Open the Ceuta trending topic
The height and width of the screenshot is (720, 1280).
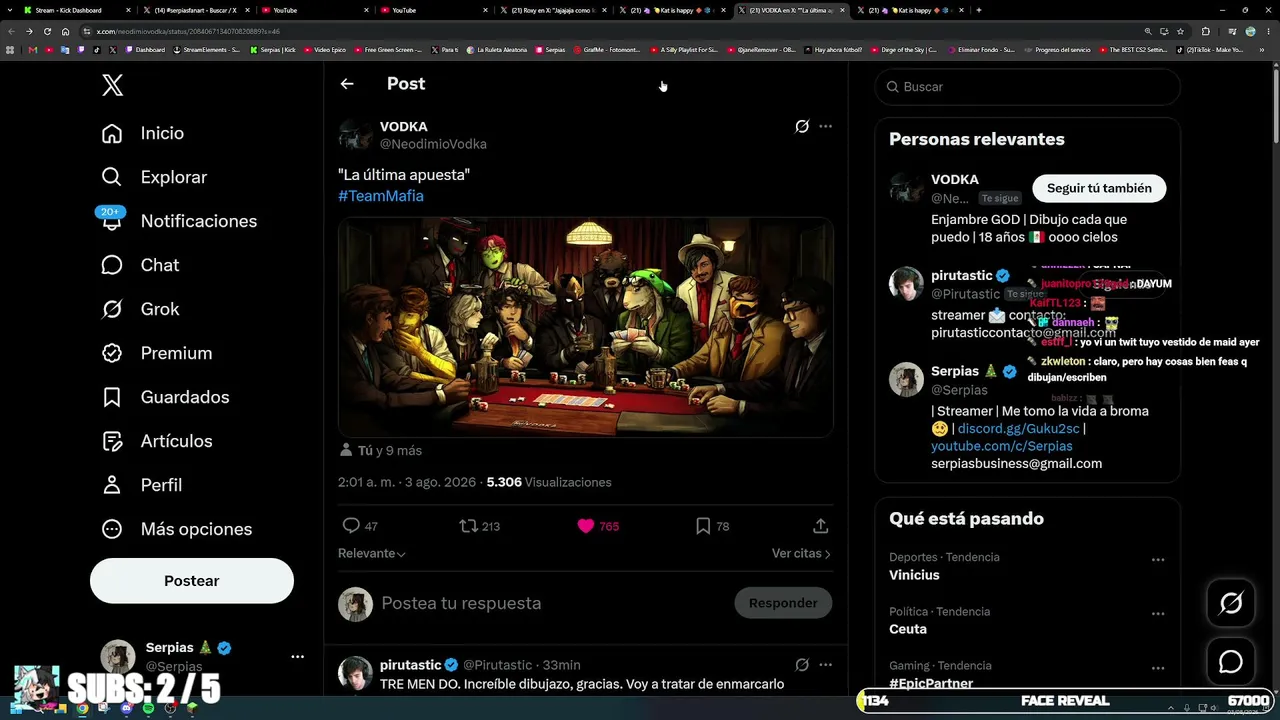pos(908,629)
